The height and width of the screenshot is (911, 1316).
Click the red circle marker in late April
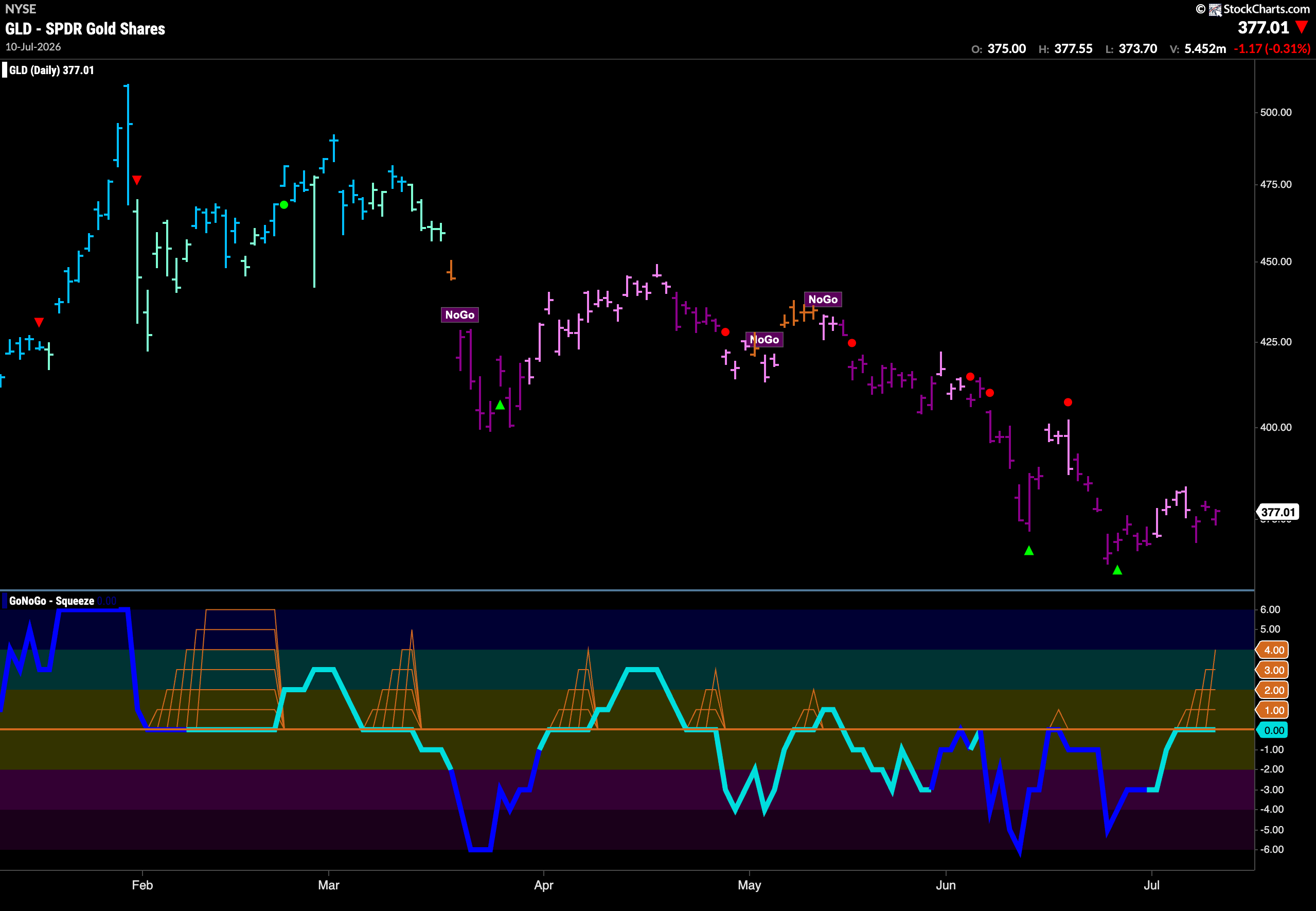click(x=725, y=332)
